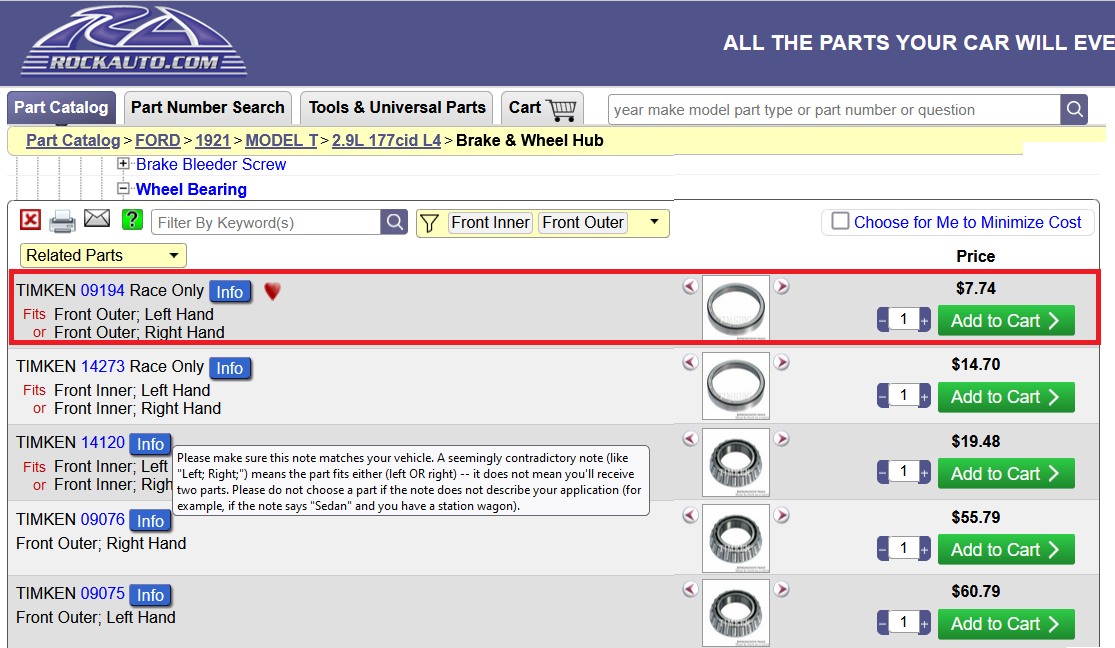Click the magnifier beside the keyword filter
The width and height of the screenshot is (1115, 648).
point(395,222)
